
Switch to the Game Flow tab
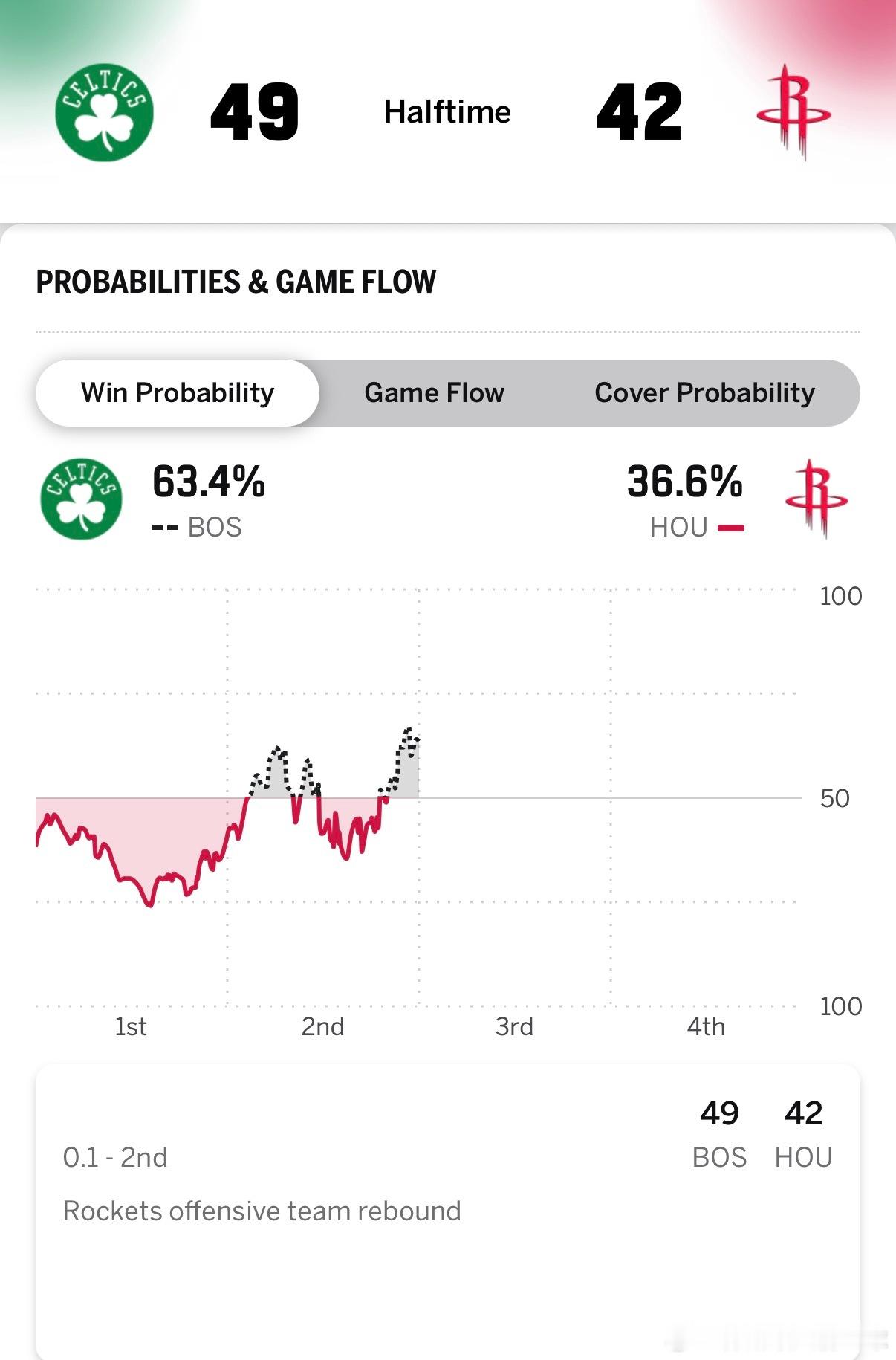[x=434, y=393]
